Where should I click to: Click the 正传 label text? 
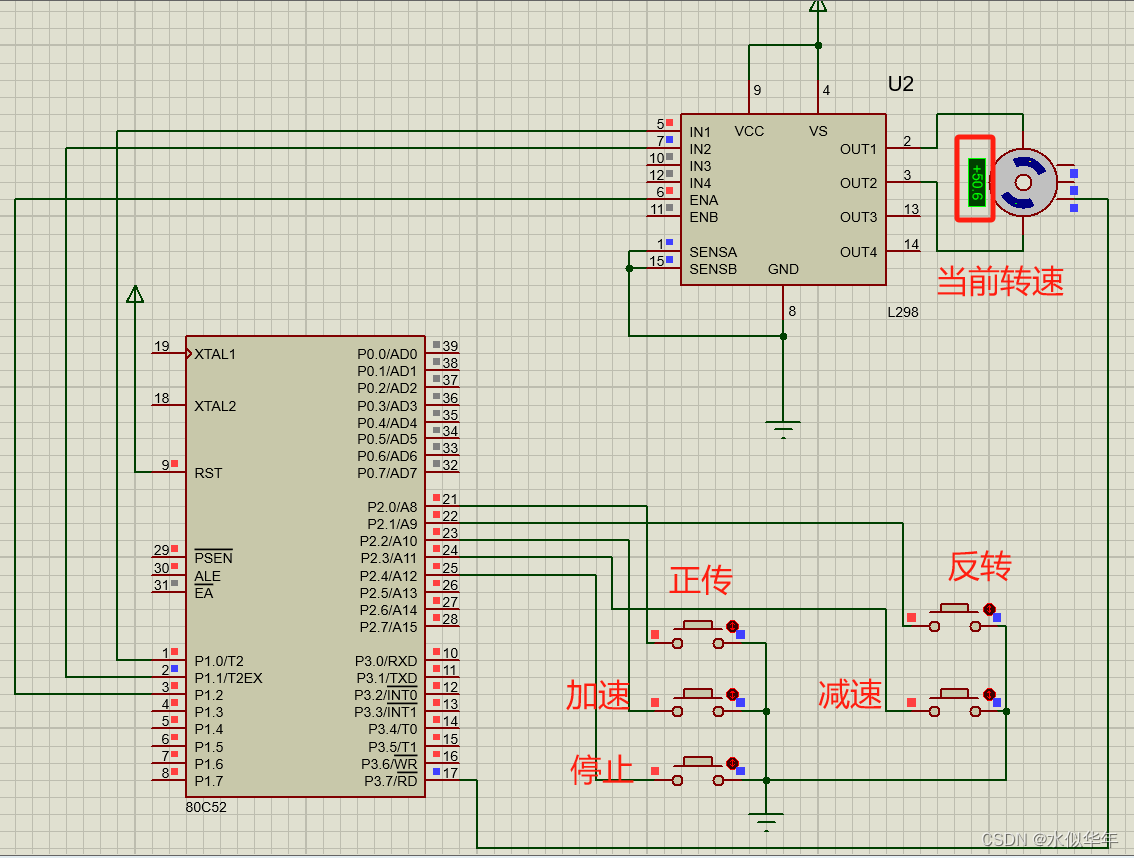coord(700,580)
